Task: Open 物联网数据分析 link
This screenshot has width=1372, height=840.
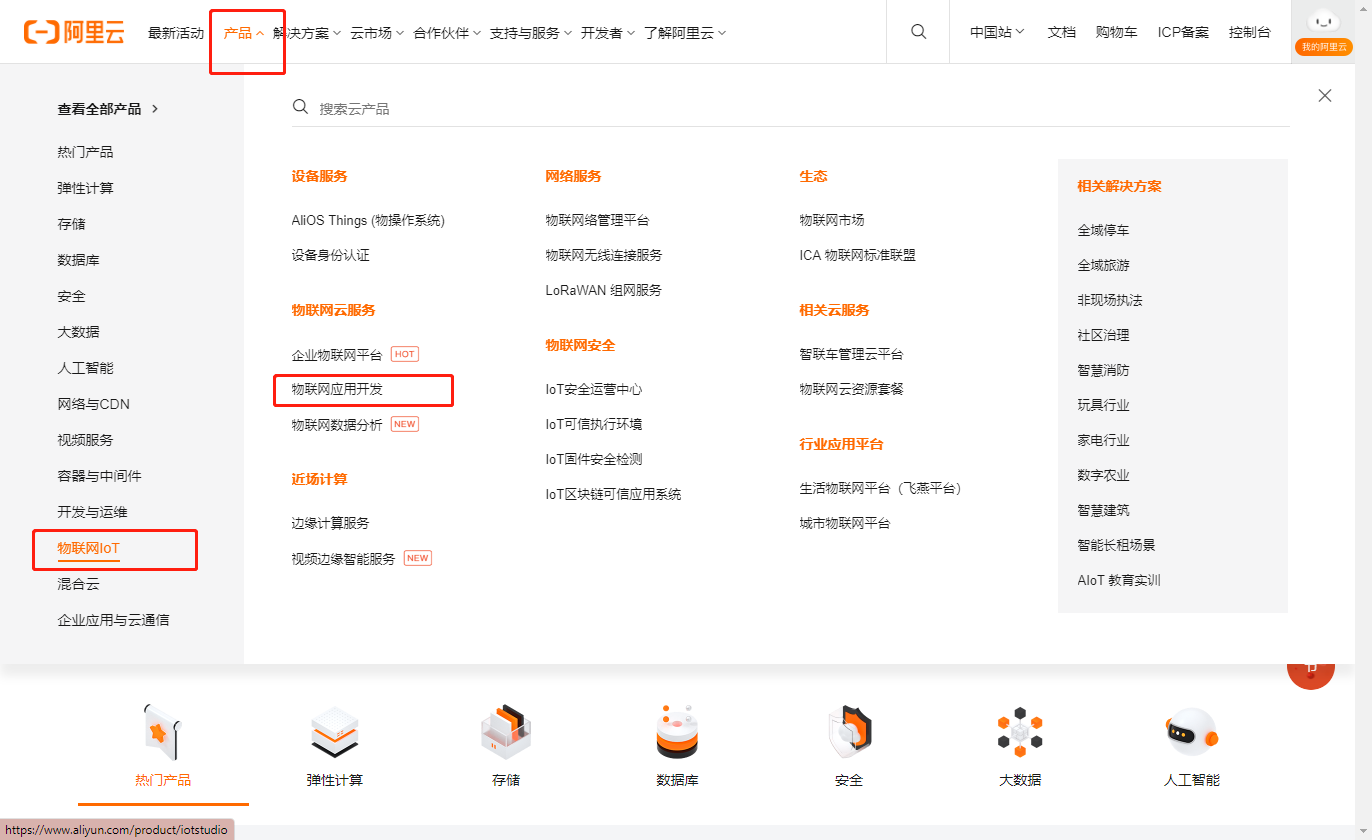Action: [x=337, y=424]
